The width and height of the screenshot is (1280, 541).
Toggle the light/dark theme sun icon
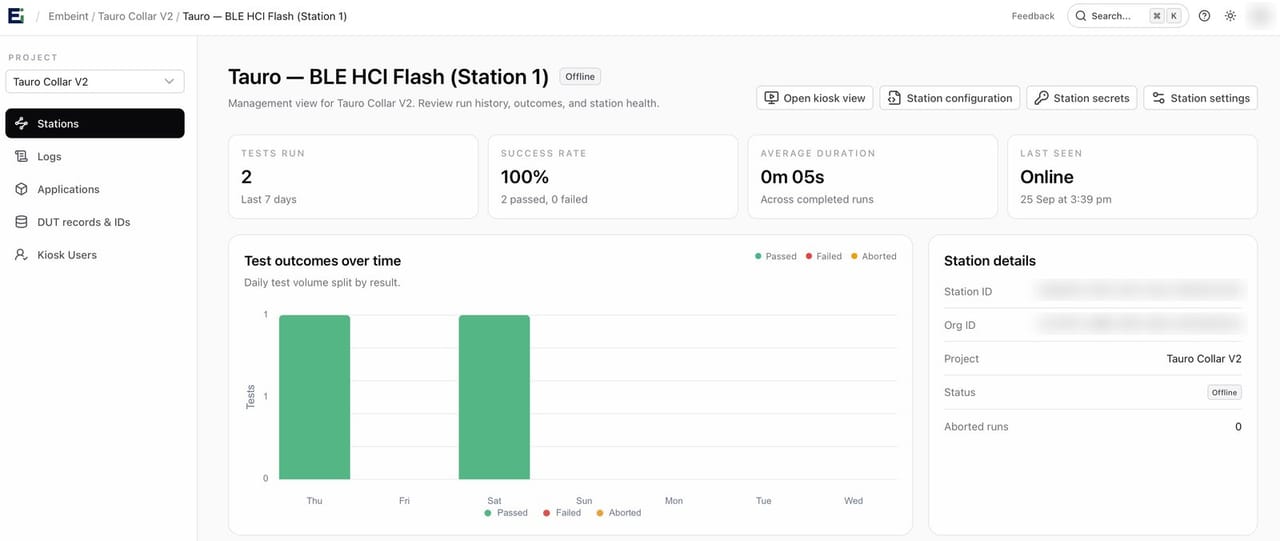point(1230,16)
